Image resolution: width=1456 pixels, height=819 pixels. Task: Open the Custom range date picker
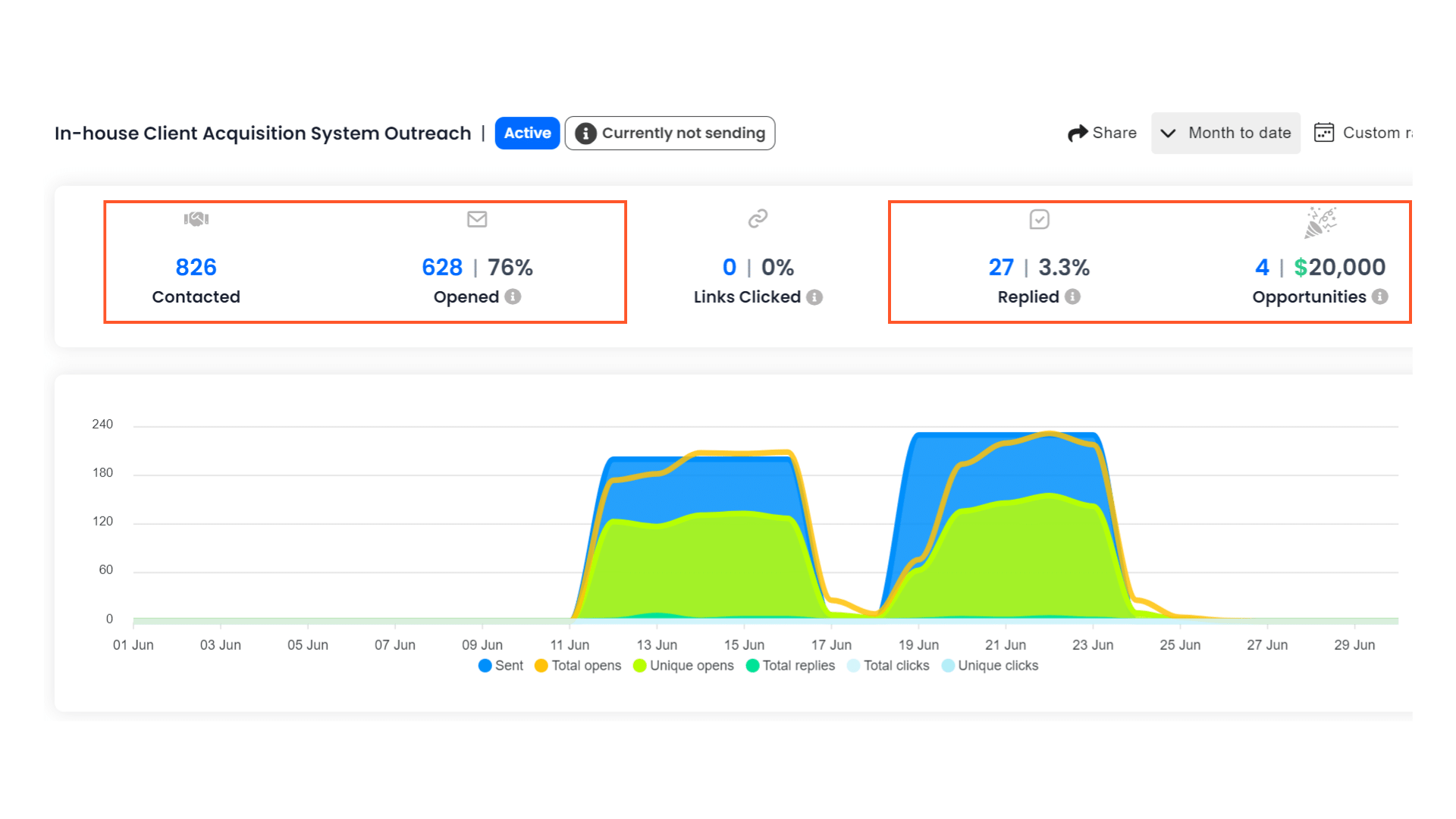pos(1363,133)
